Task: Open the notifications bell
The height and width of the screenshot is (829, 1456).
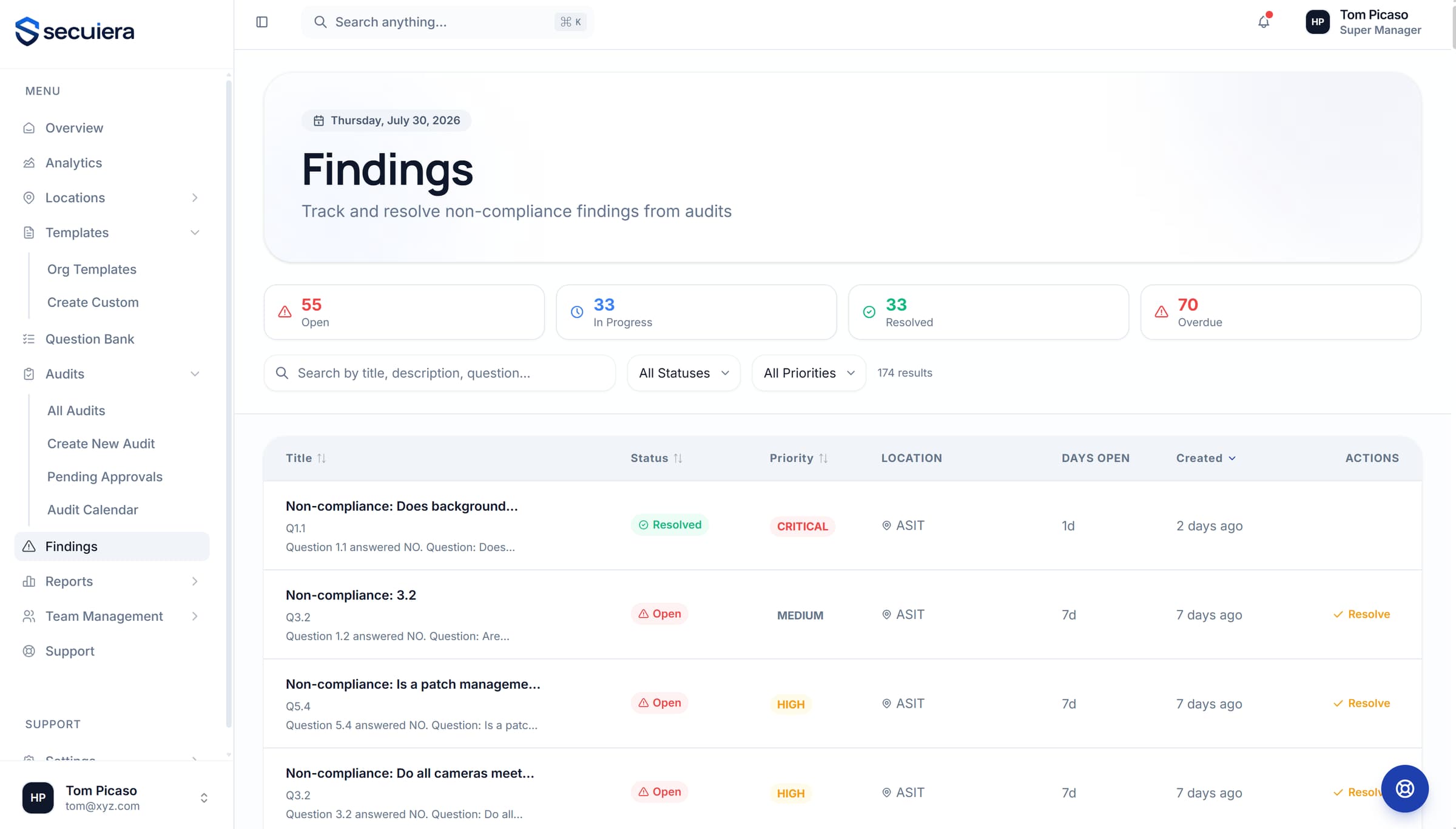Action: coord(1264,22)
